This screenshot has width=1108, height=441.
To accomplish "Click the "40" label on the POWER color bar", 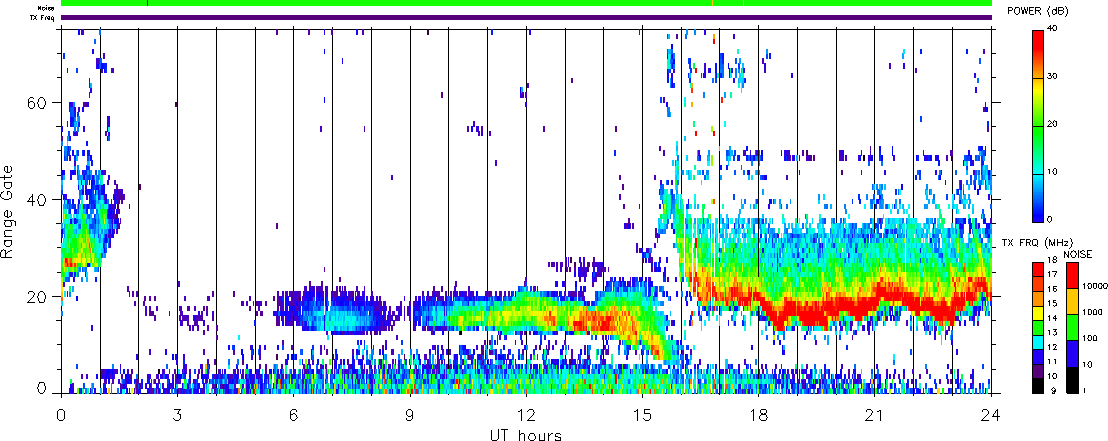I will tap(1052, 30).
